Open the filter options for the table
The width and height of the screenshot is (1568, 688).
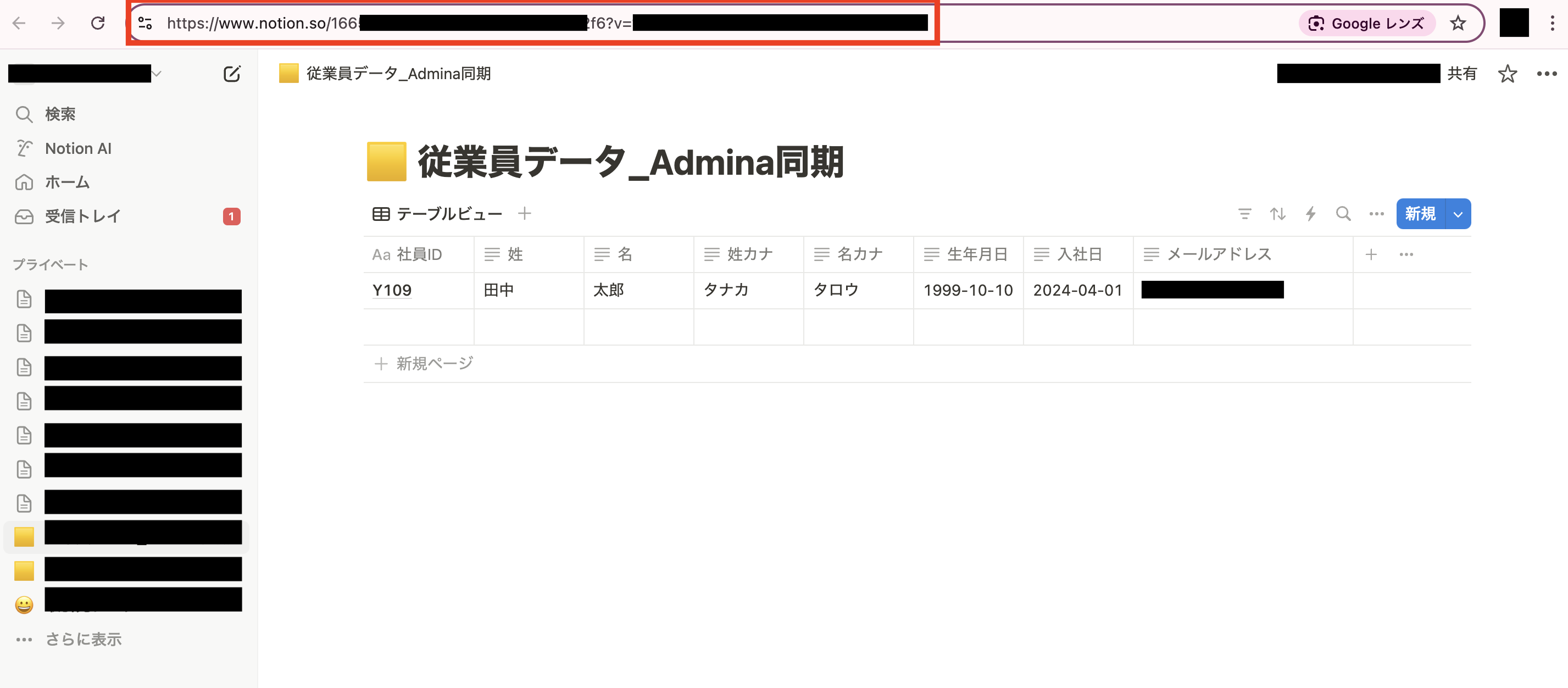tap(1245, 214)
